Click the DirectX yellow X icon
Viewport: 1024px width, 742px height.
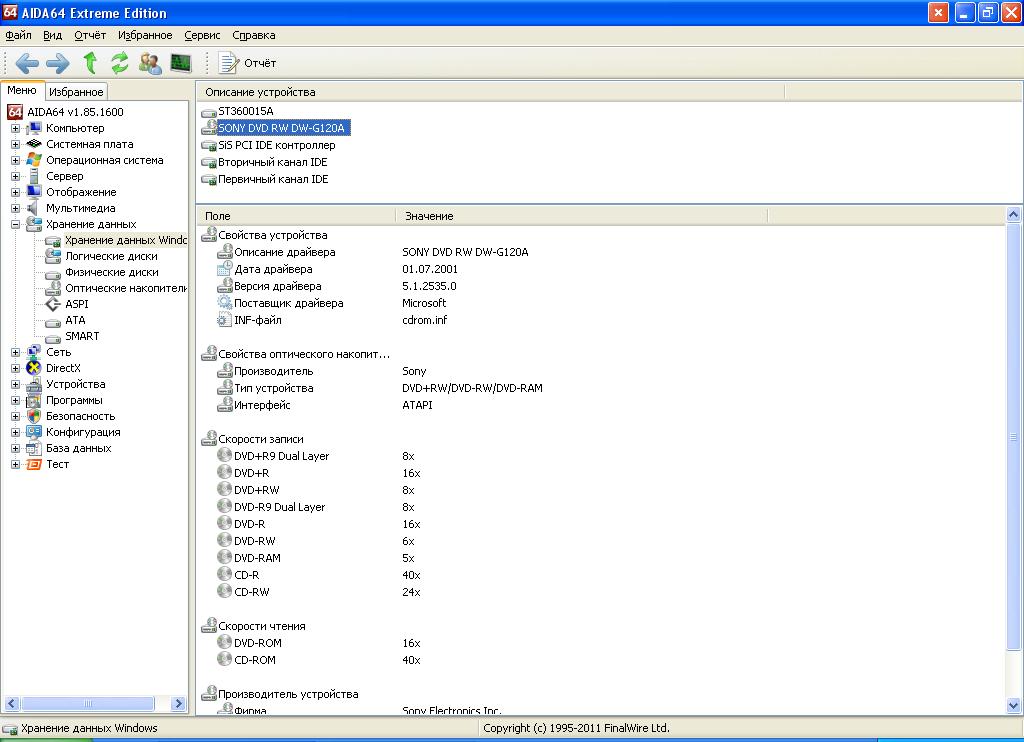(x=34, y=368)
